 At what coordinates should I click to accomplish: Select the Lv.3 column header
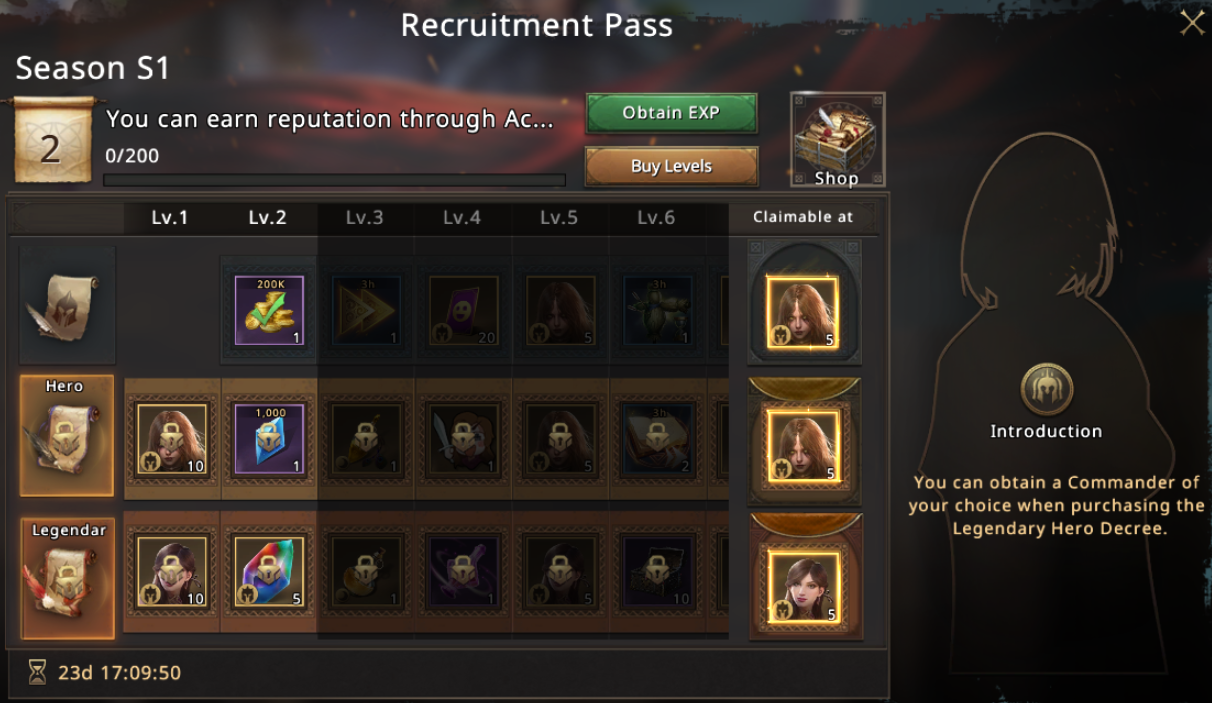[365, 218]
